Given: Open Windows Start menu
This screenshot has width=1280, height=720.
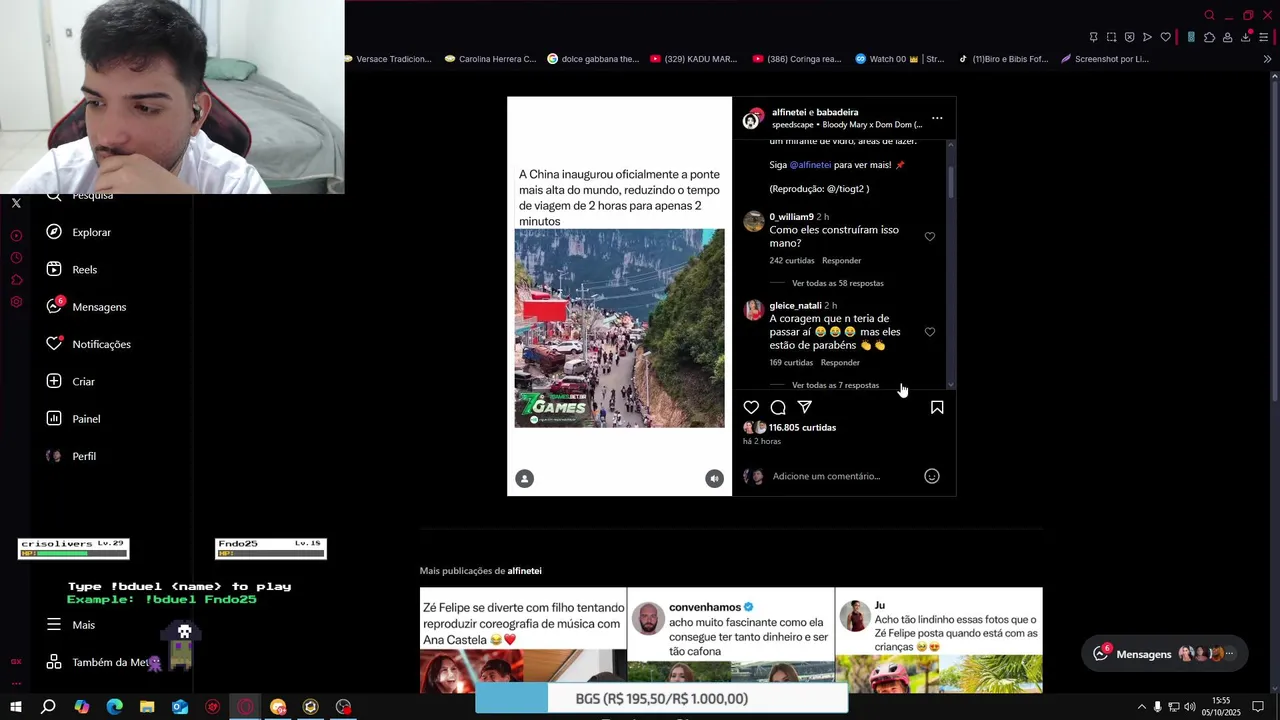Looking at the screenshot, I should [15, 707].
